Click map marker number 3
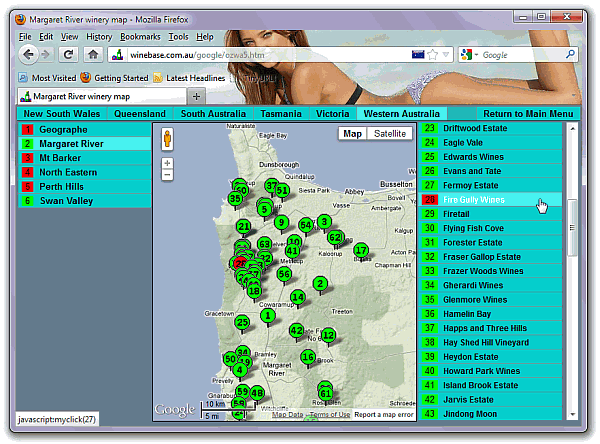 pyautogui.click(x=324, y=222)
